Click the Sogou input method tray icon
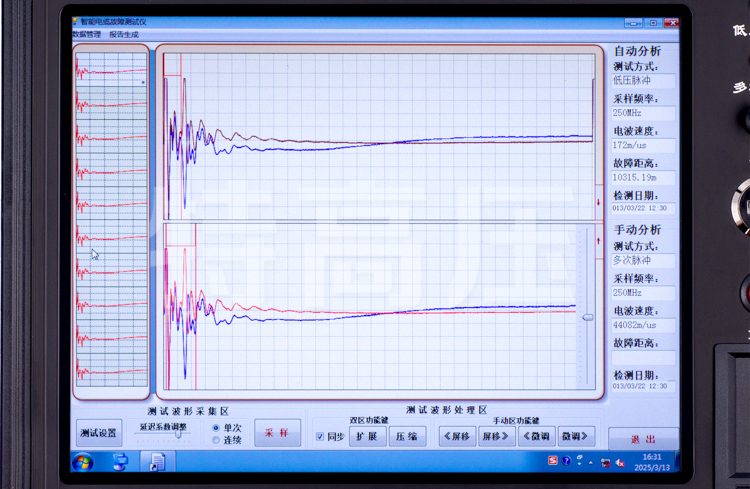The width and height of the screenshot is (750, 489). click(x=552, y=461)
